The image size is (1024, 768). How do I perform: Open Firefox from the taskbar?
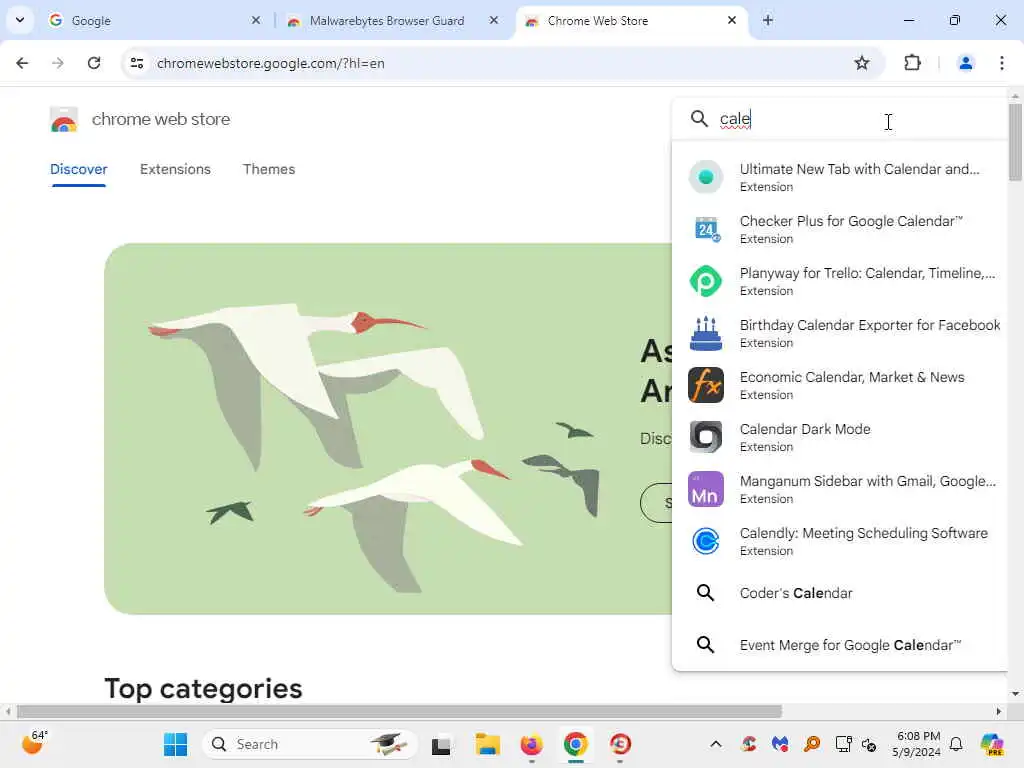tap(532, 744)
